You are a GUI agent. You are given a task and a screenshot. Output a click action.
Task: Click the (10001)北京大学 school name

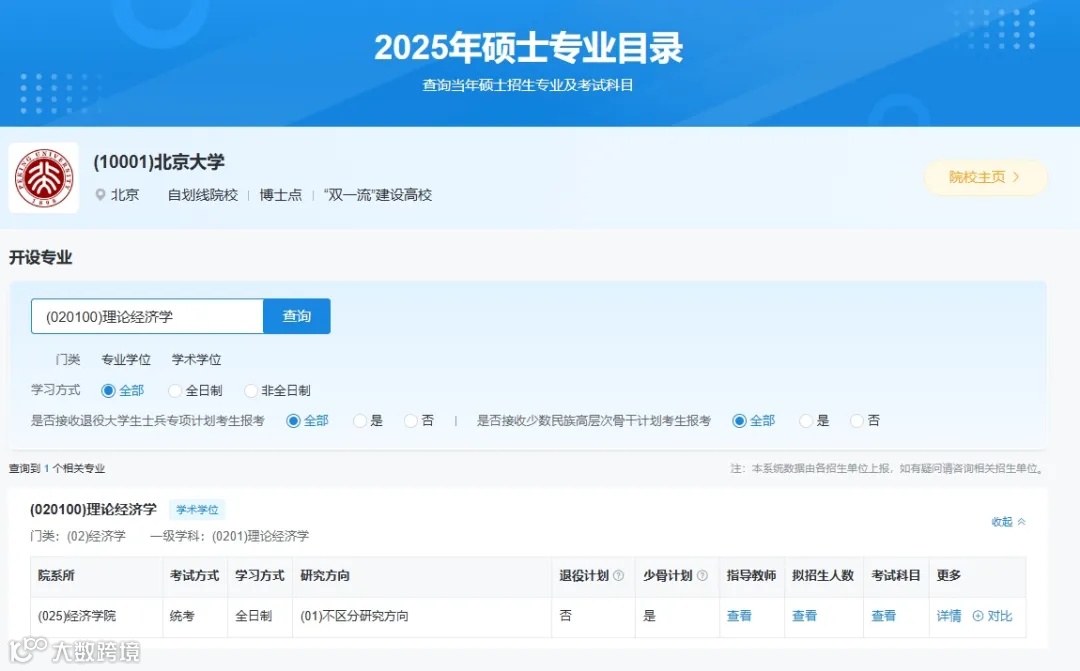pos(159,162)
